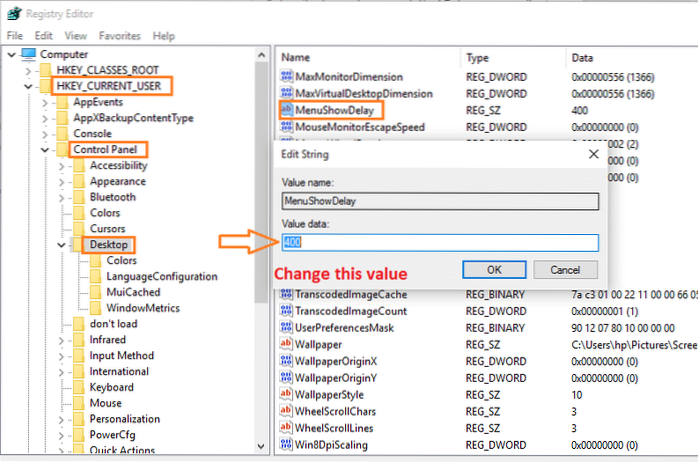
Task: Click the MaxMonitorDimension DWORD icon
Action: pyautogui.click(x=289, y=77)
